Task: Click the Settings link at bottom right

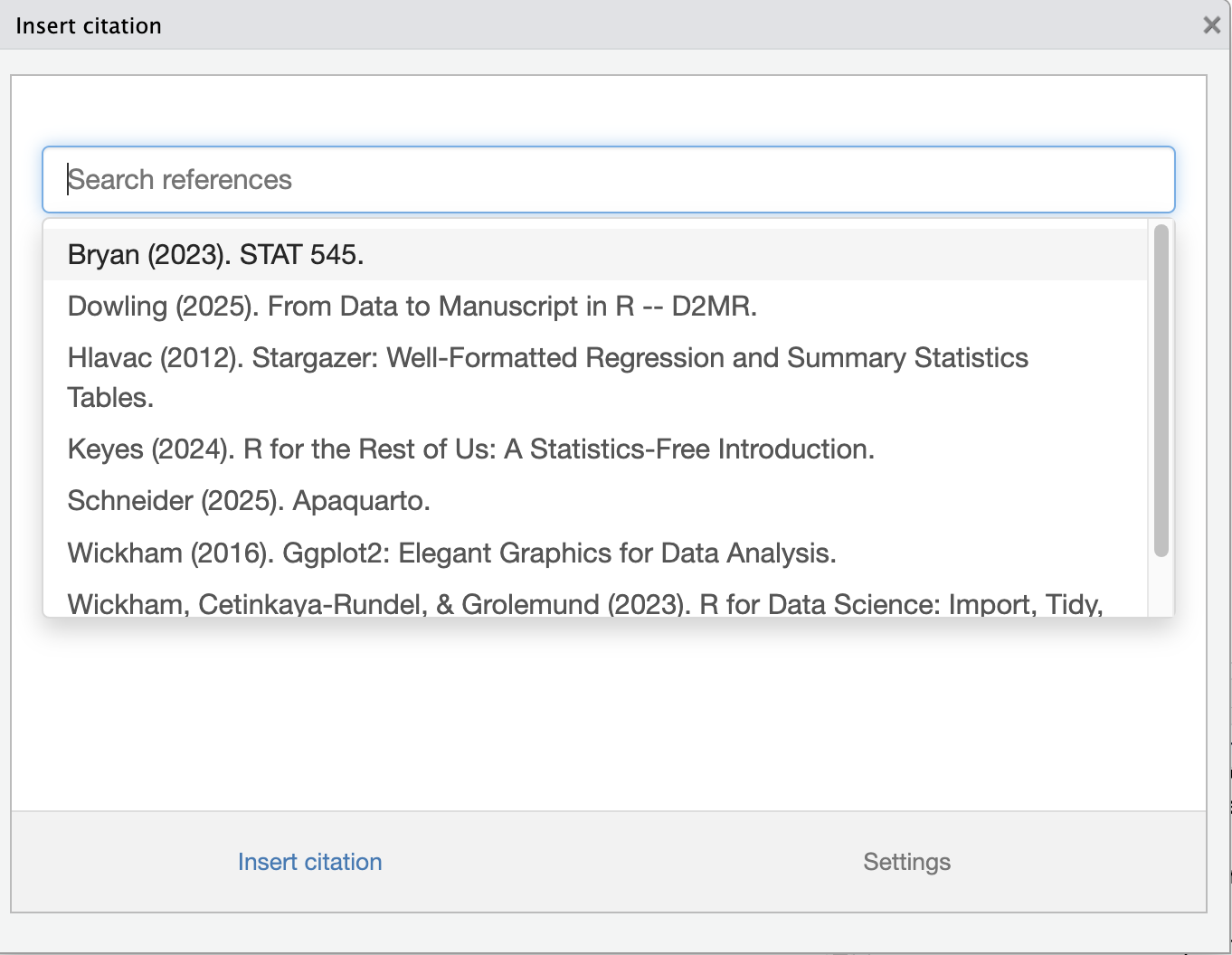Action: click(906, 862)
